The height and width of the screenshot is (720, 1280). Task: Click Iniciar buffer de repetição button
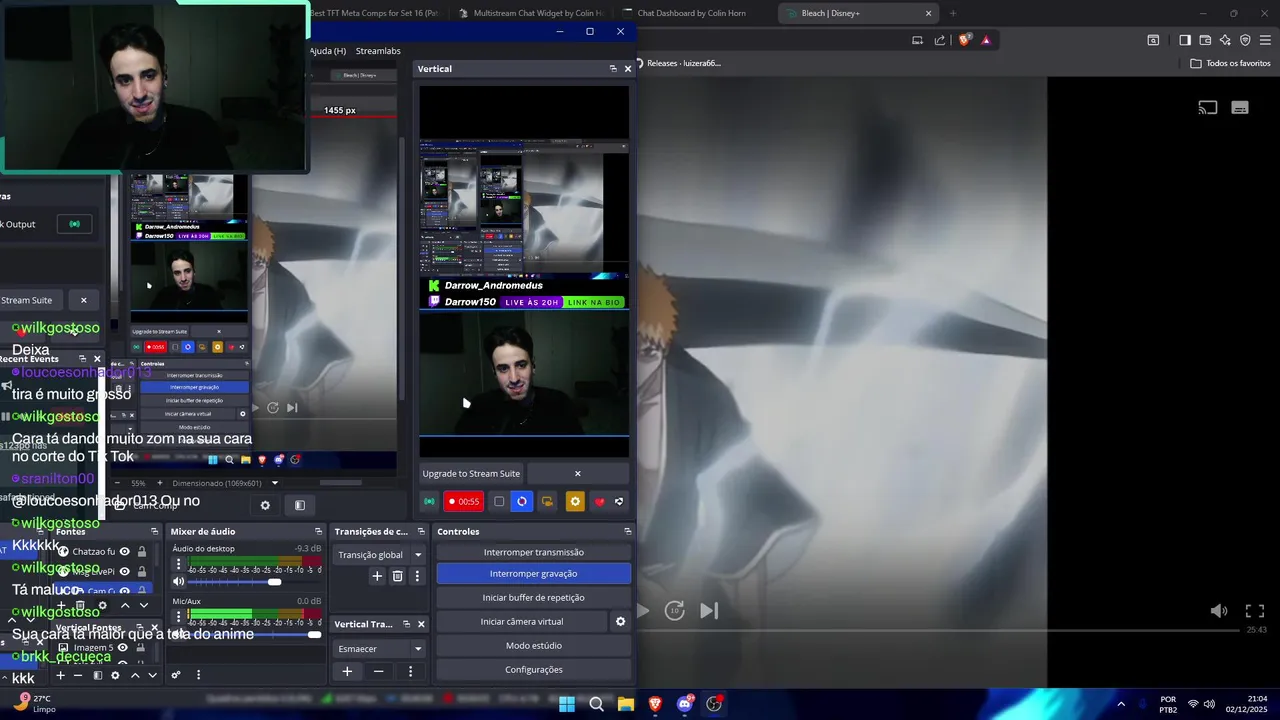point(534,597)
